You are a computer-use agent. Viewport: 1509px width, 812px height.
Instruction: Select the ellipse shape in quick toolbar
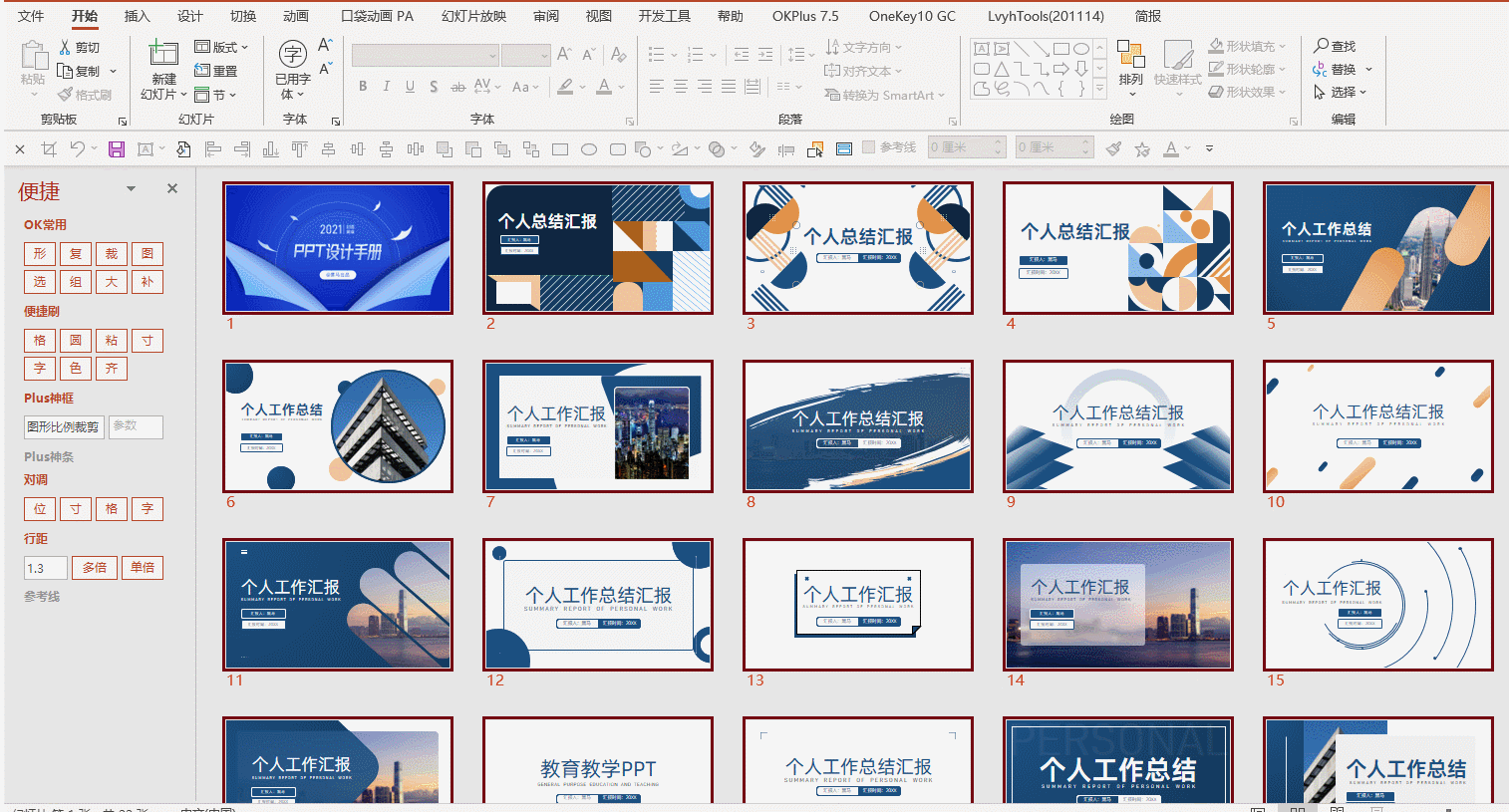(x=589, y=149)
